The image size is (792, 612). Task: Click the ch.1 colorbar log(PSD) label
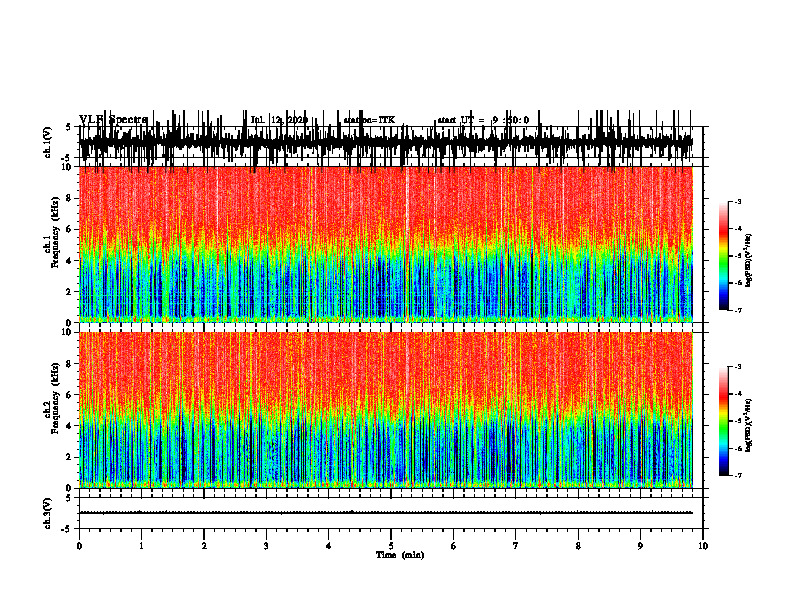click(749, 261)
